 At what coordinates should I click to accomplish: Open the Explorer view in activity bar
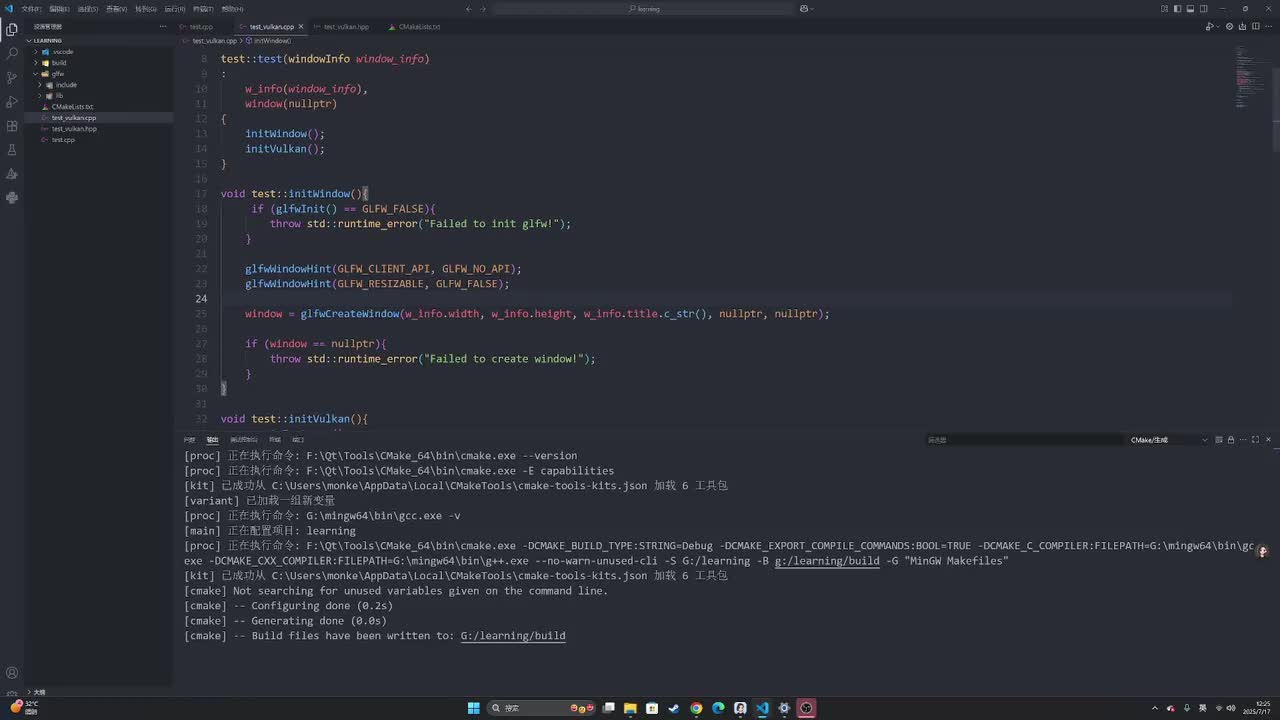pyautogui.click(x=12, y=29)
